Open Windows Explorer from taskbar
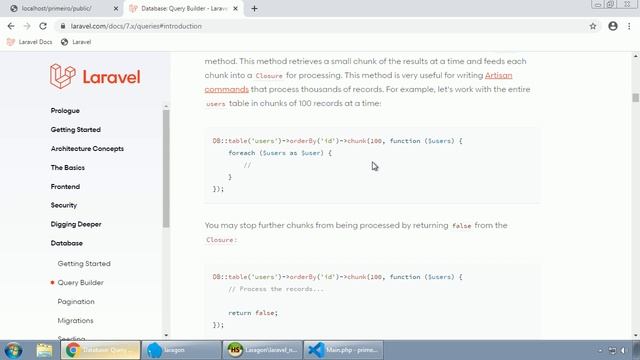640x360 pixels. pyautogui.click(x=44, y=350)
